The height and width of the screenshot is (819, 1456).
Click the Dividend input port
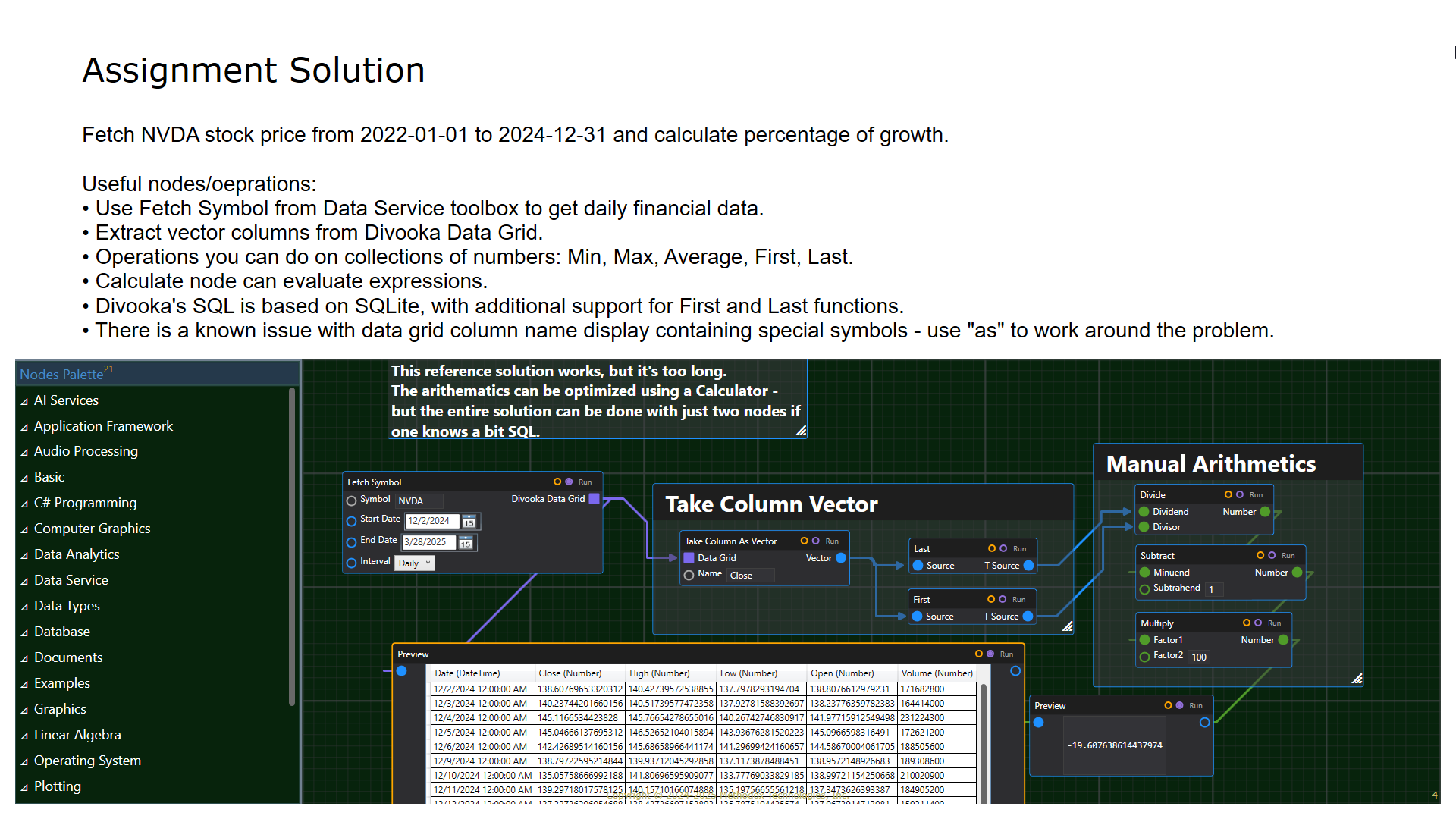click(x=1144, y=512)
